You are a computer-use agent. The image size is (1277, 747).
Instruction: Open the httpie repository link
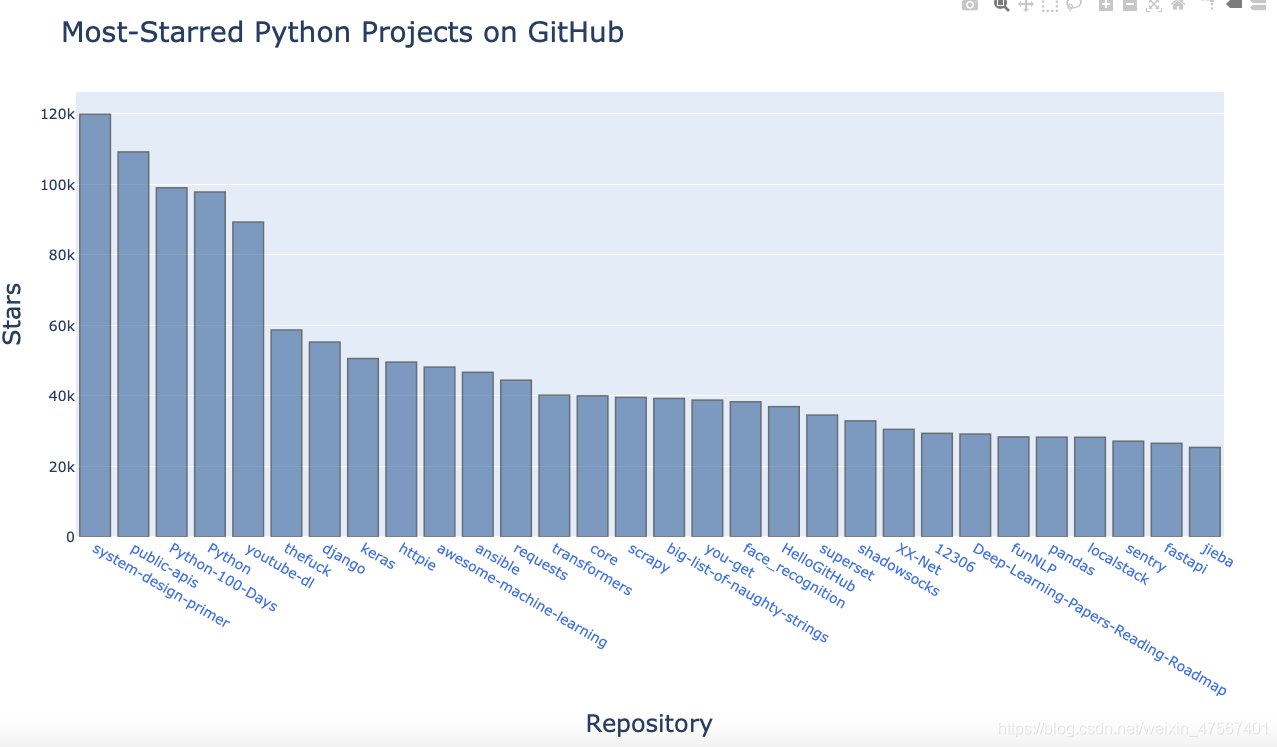(417, 557)
